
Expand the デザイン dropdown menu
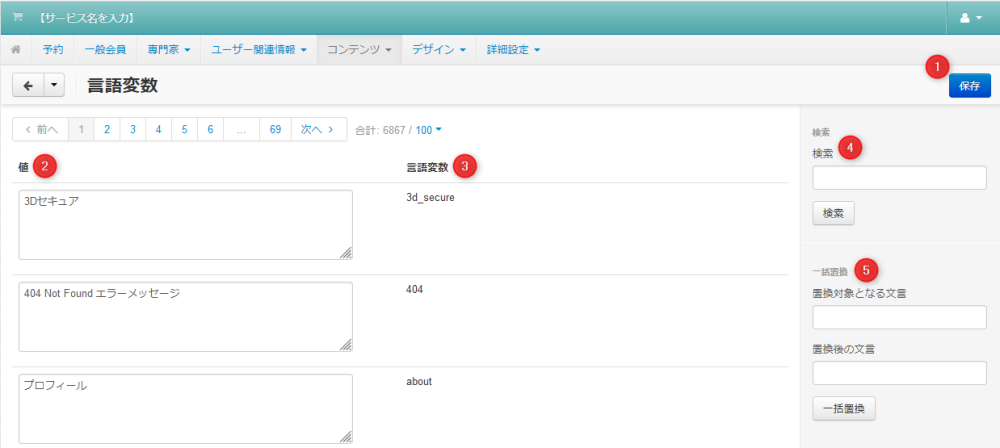439,50
